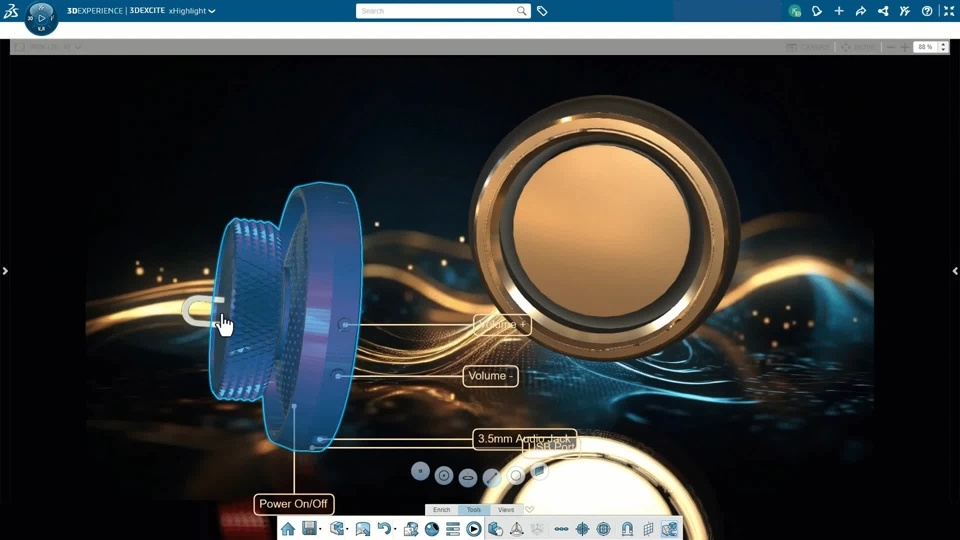The width and height of the screenshot is (960, 540).
Task: Click the MOVE button
Action: tap(858, 47)
